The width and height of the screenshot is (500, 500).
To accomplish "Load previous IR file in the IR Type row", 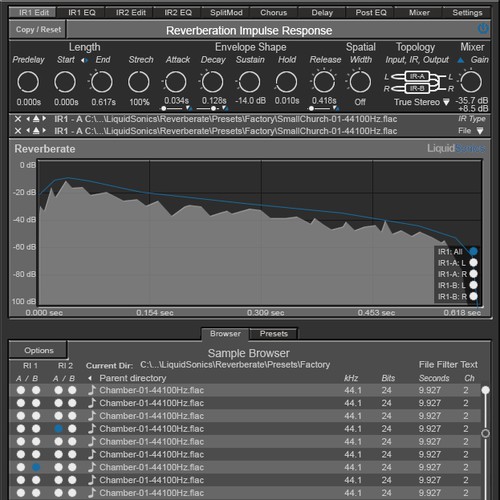I will point(28,119).
